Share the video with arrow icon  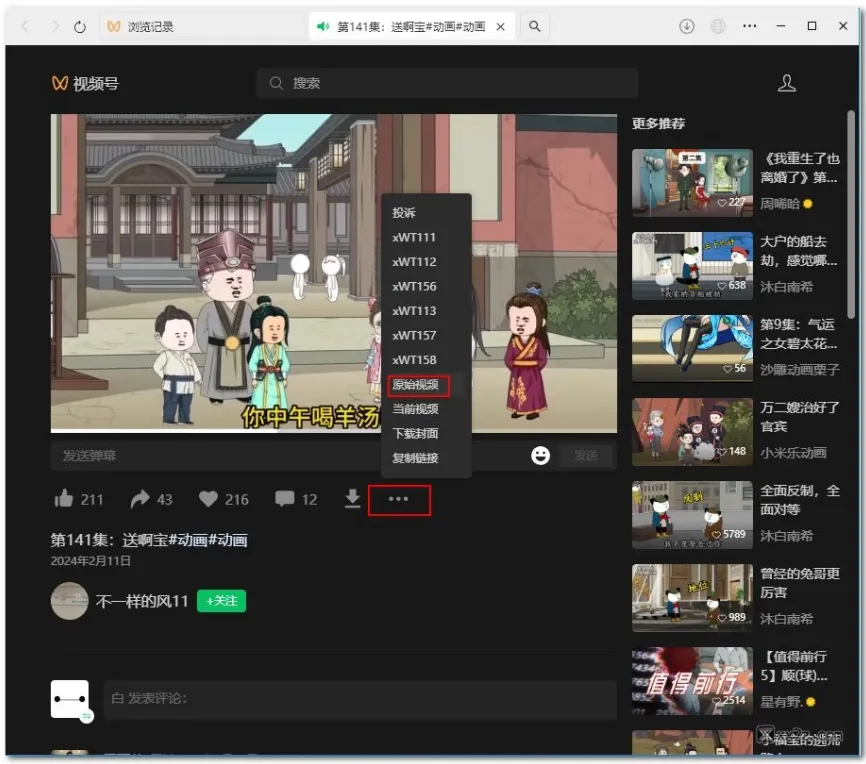point(140,499)
